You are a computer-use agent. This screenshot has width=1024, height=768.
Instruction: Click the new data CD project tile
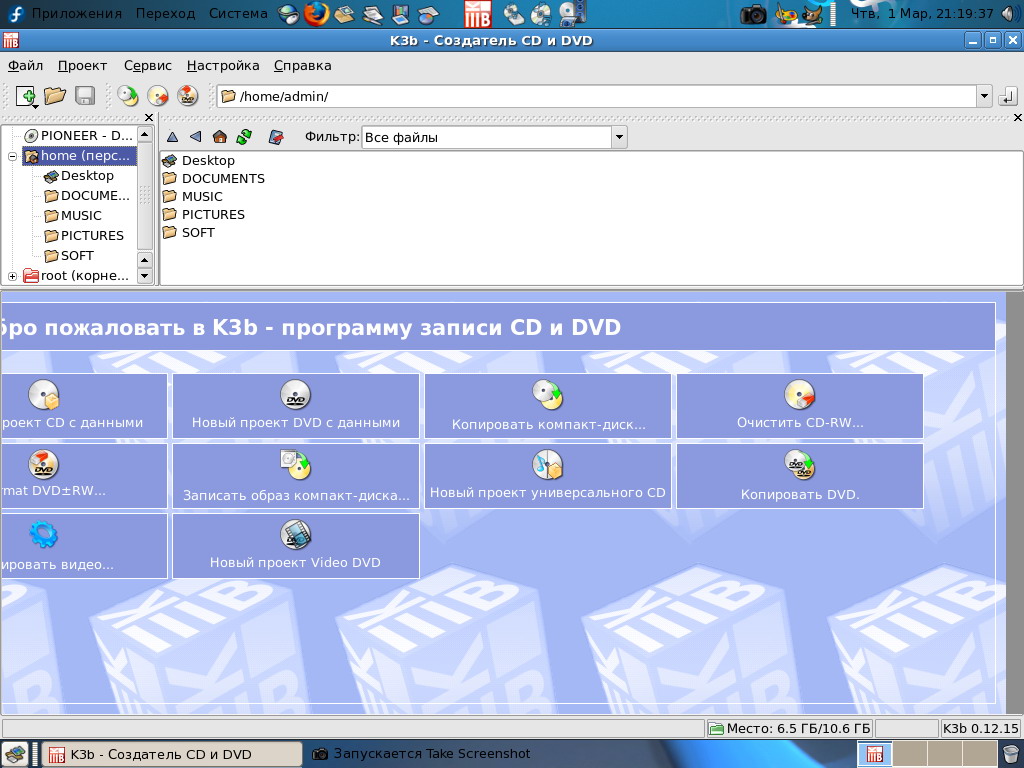coord(84,406)
